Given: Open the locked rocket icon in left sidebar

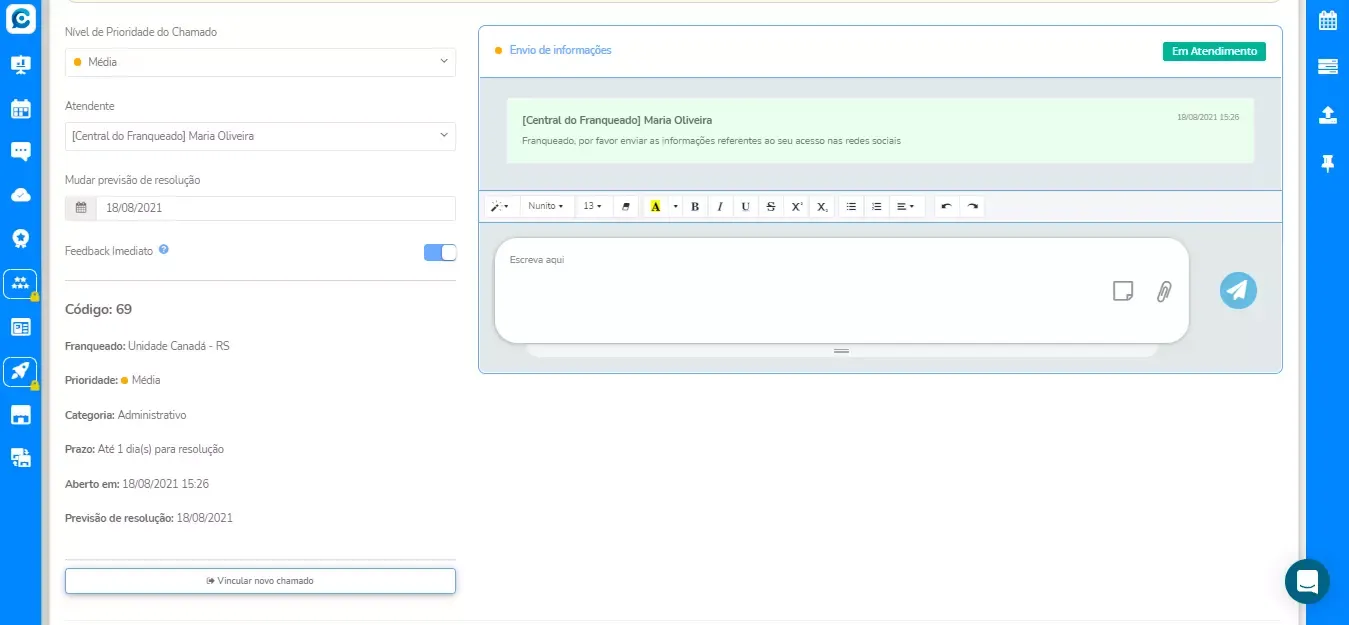Looking at the screenshot, I should click(x=20, y=372).
